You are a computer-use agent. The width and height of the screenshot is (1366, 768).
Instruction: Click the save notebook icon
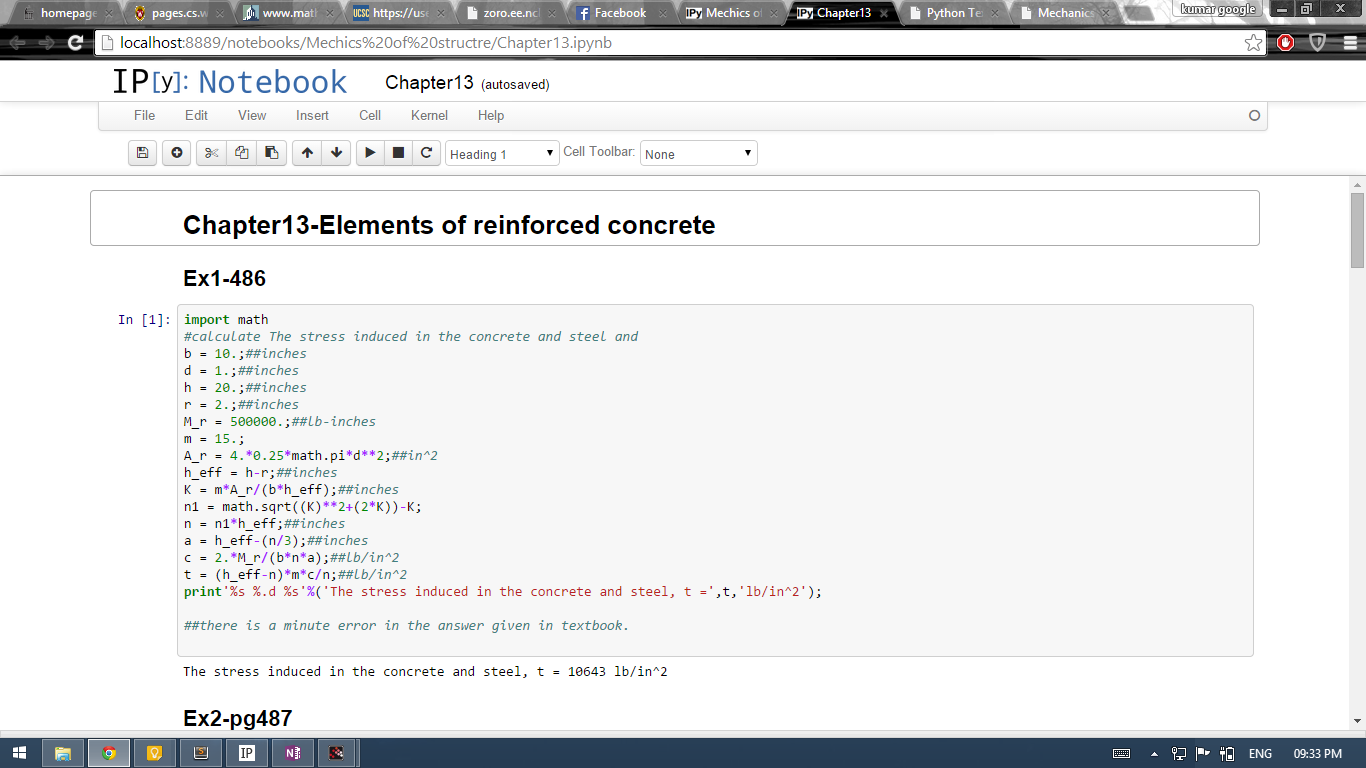coord(142,153)
